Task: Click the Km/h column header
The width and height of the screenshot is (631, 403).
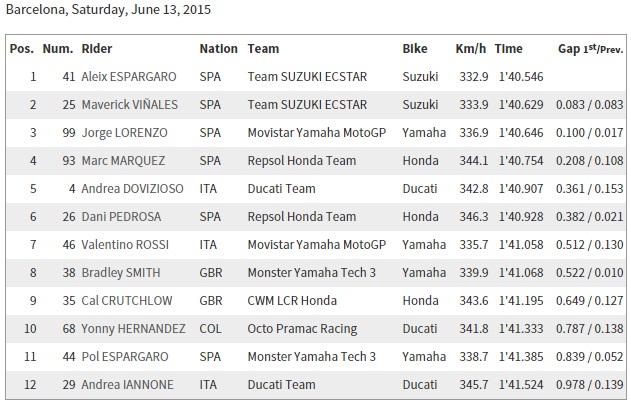Action: (x=470, y=49)
